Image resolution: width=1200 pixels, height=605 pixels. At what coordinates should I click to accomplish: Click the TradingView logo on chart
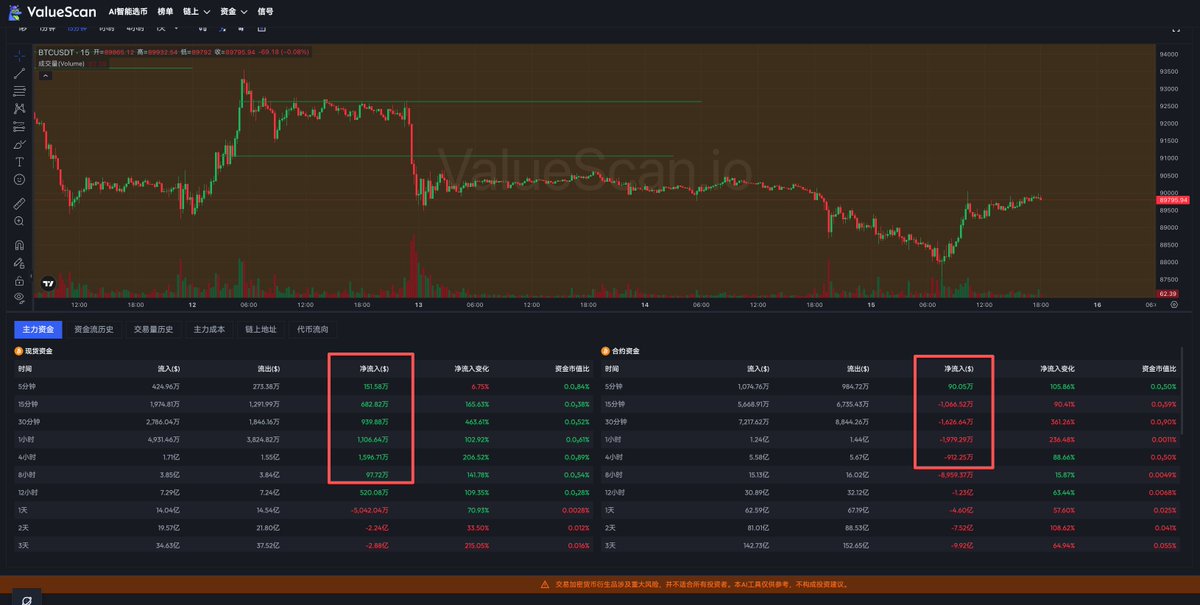click(47, 284)
